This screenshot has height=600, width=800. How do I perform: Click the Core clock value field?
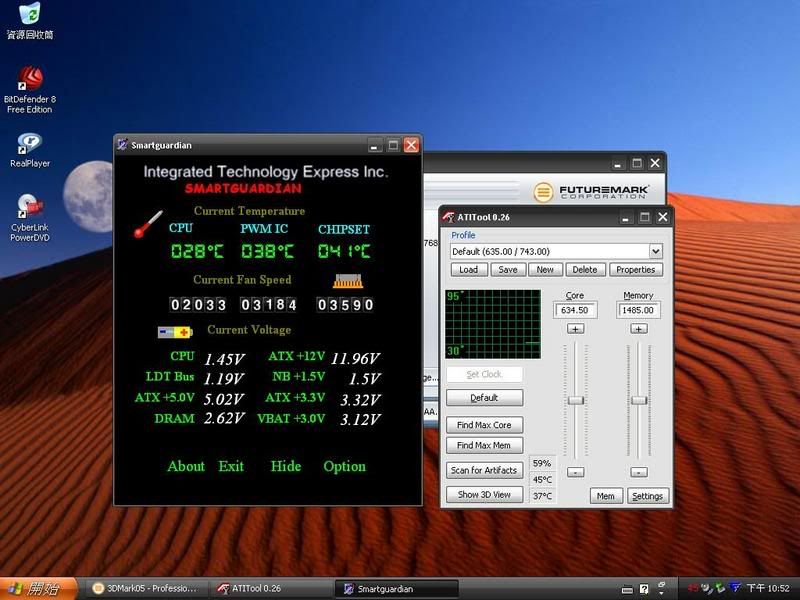(x=575, y=311)
